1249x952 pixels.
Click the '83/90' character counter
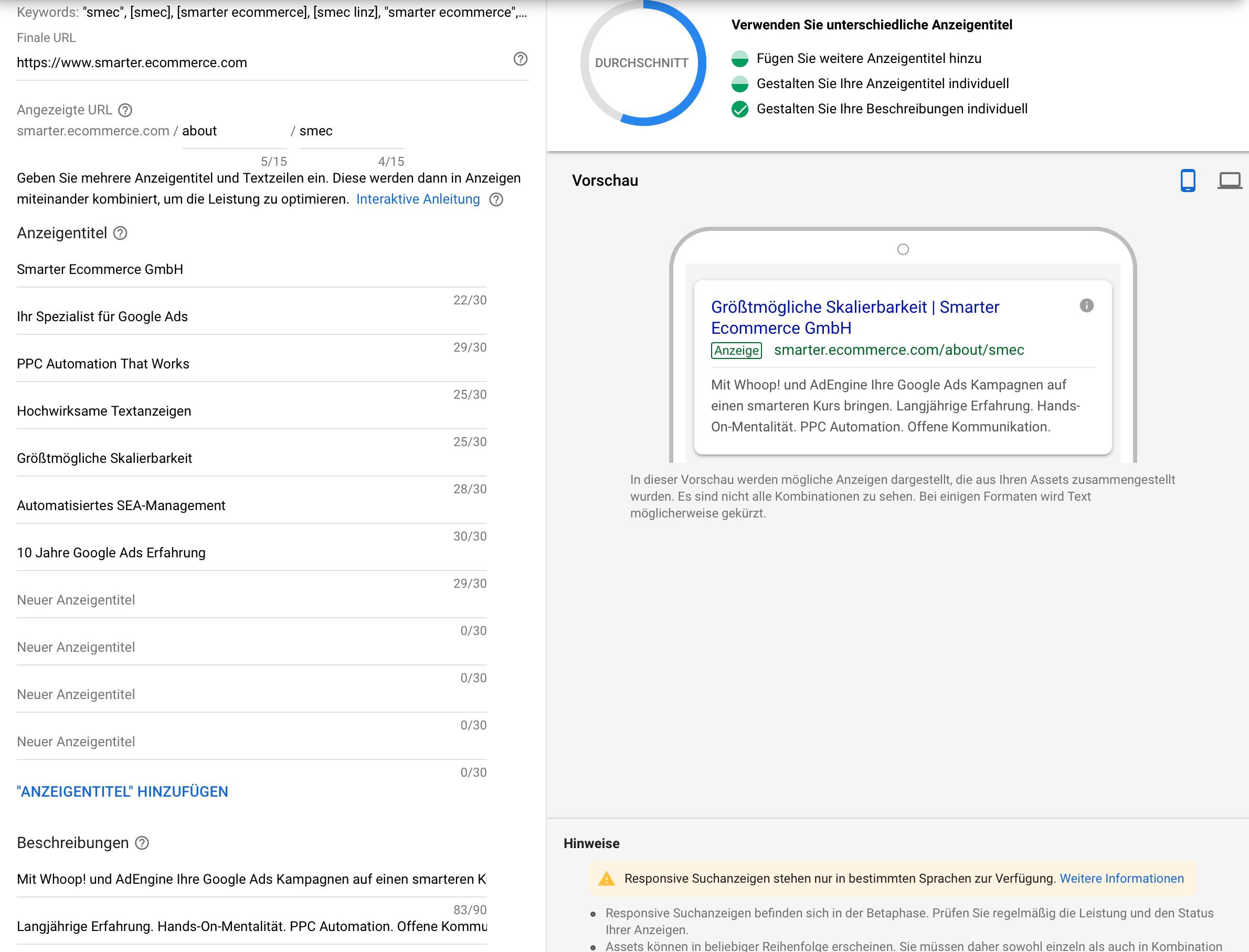(470, 910)
